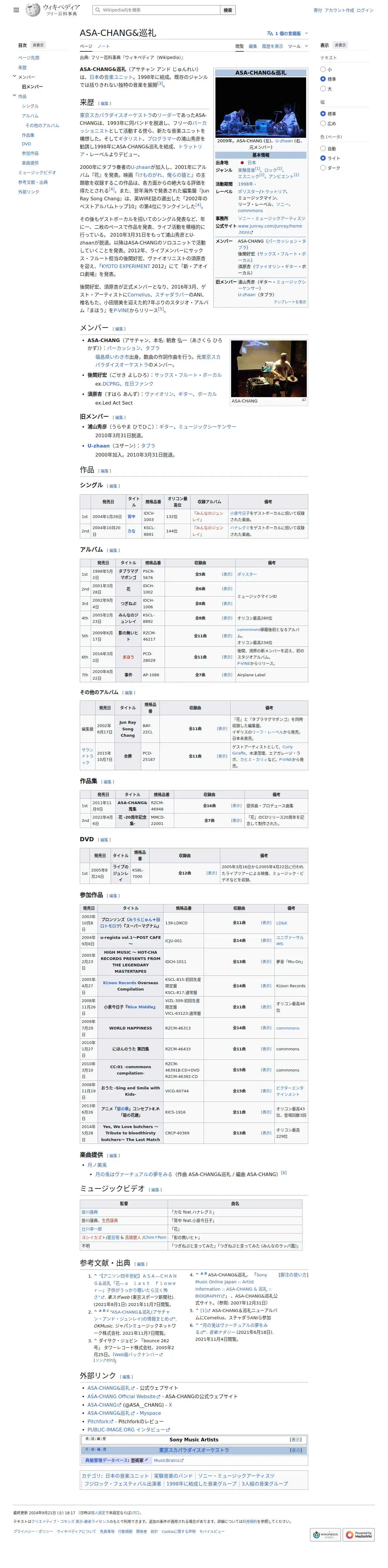The width and height of the screenshot is (388, 1568).
Task: Open the ASA-CHANG performance photo thumbnail
Action: [269, 368]
